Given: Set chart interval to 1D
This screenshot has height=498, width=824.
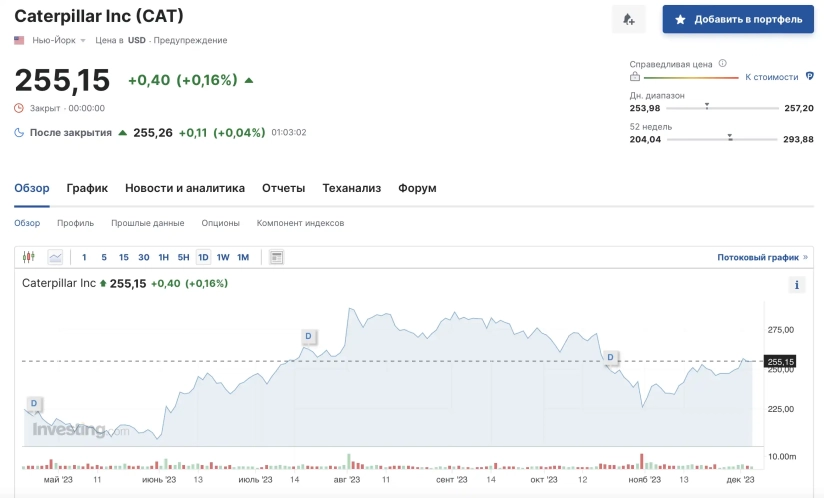Looking at the screenshot, I should [x=203, y=257].
